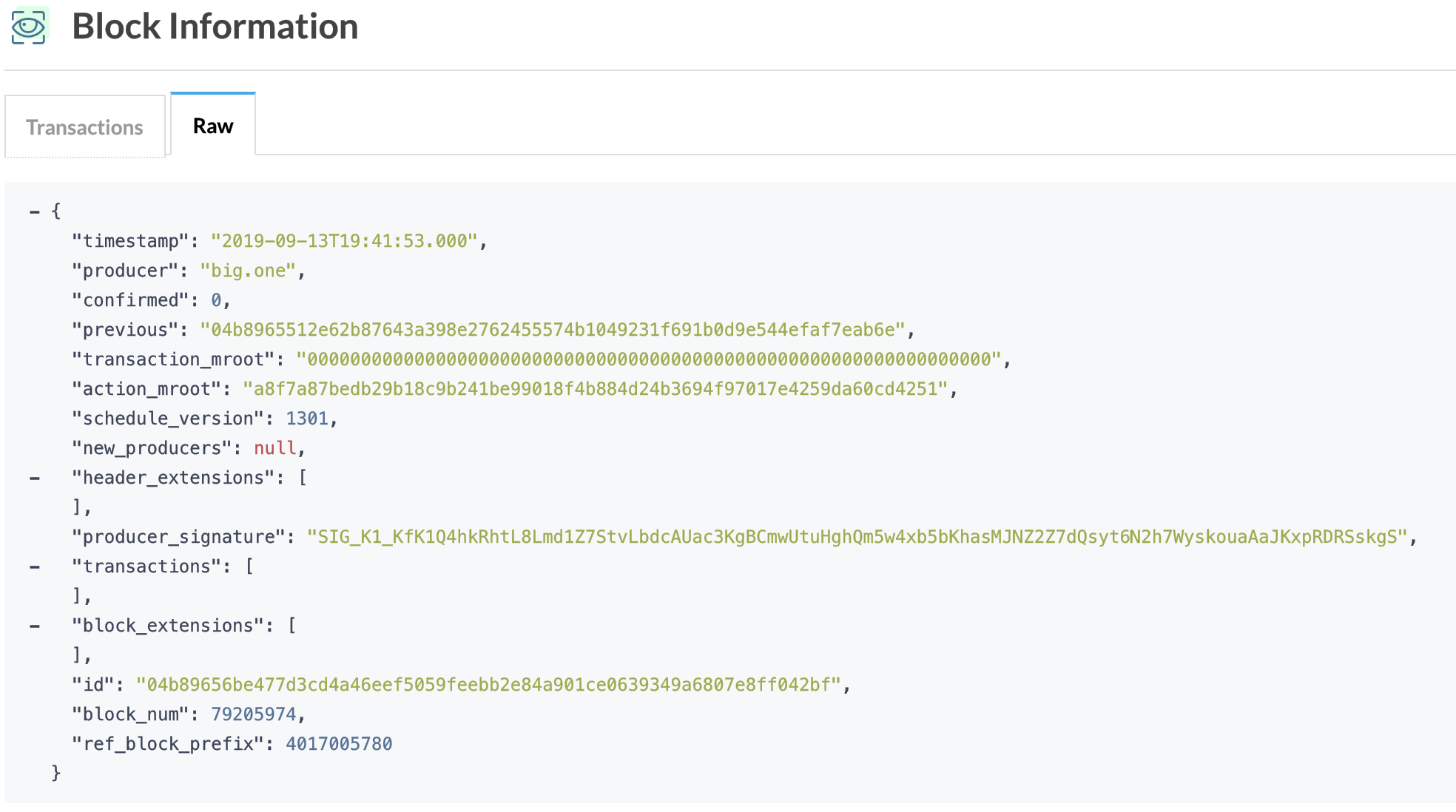
Task: Click the timestamp value 2019-09-13T19:41:53.000
Action: (x=344, y=241)
